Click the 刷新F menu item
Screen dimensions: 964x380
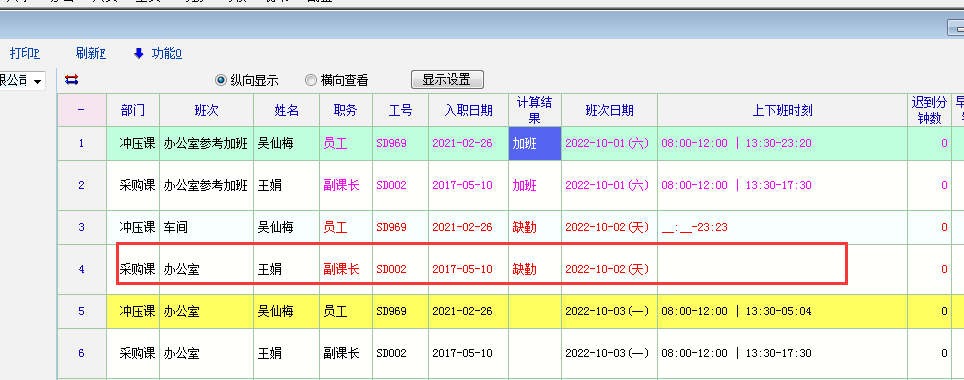point(91,53)
